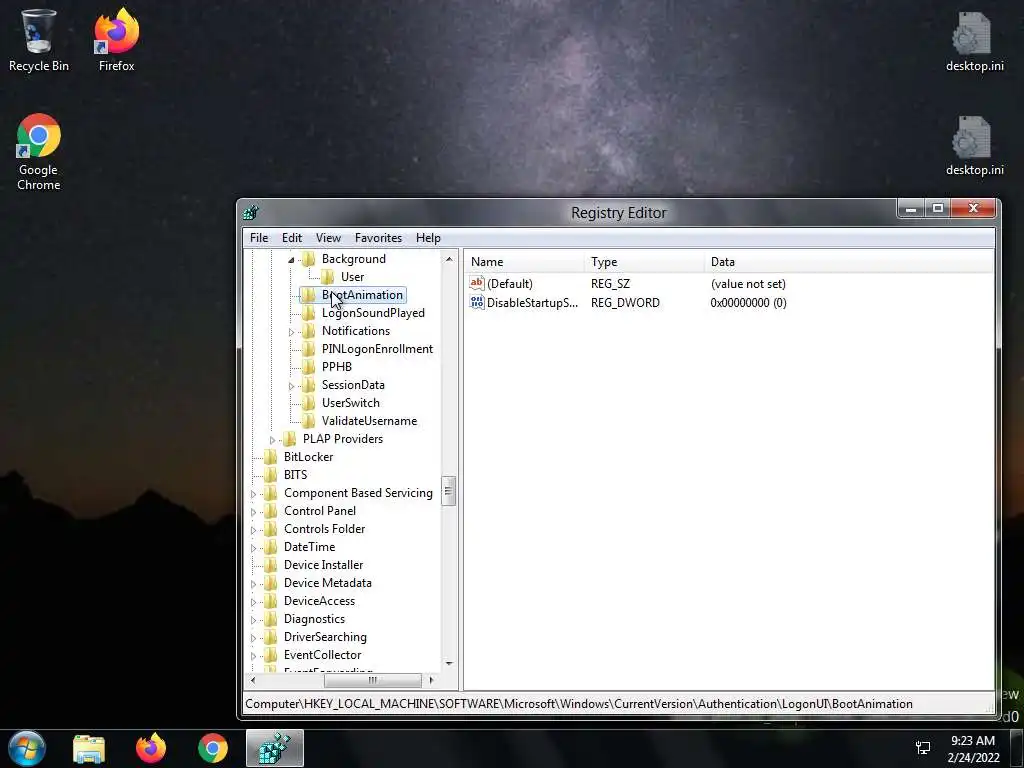Expand the Device Metadata key
This screenshot has height=768, width=1024.
pos(253,584)
